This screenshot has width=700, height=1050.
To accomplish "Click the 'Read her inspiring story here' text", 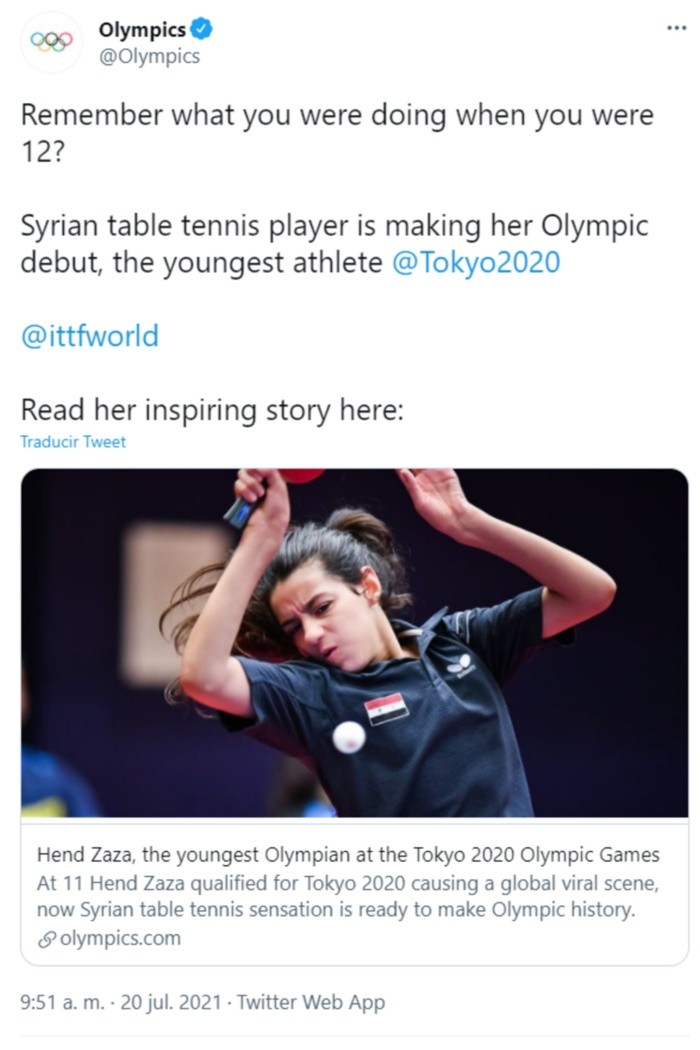I will tap(212, 410).
